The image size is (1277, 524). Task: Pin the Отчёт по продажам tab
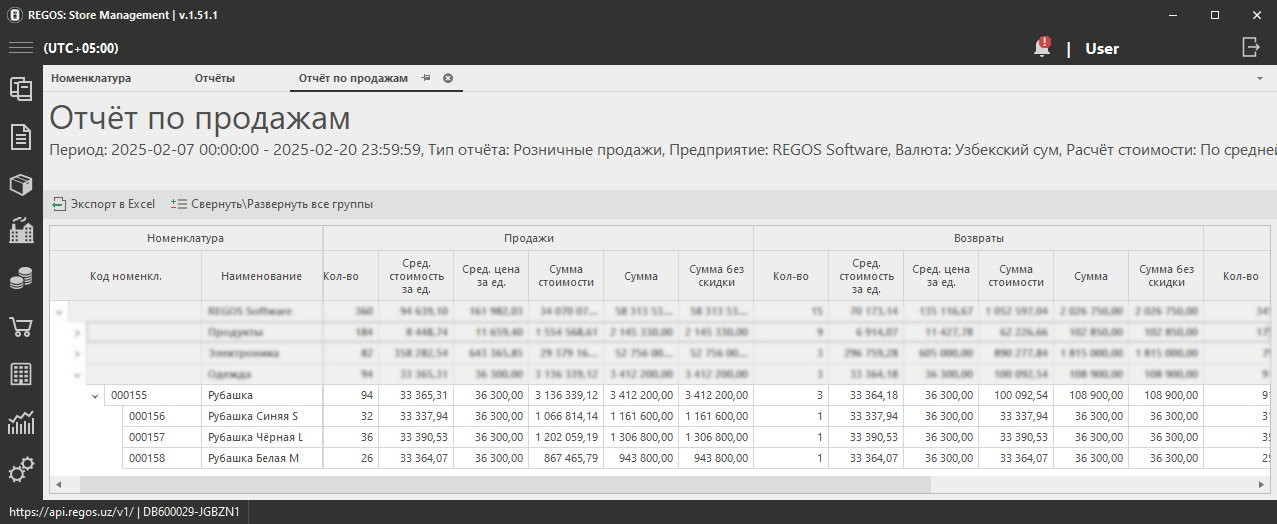(x=425, y=78)
